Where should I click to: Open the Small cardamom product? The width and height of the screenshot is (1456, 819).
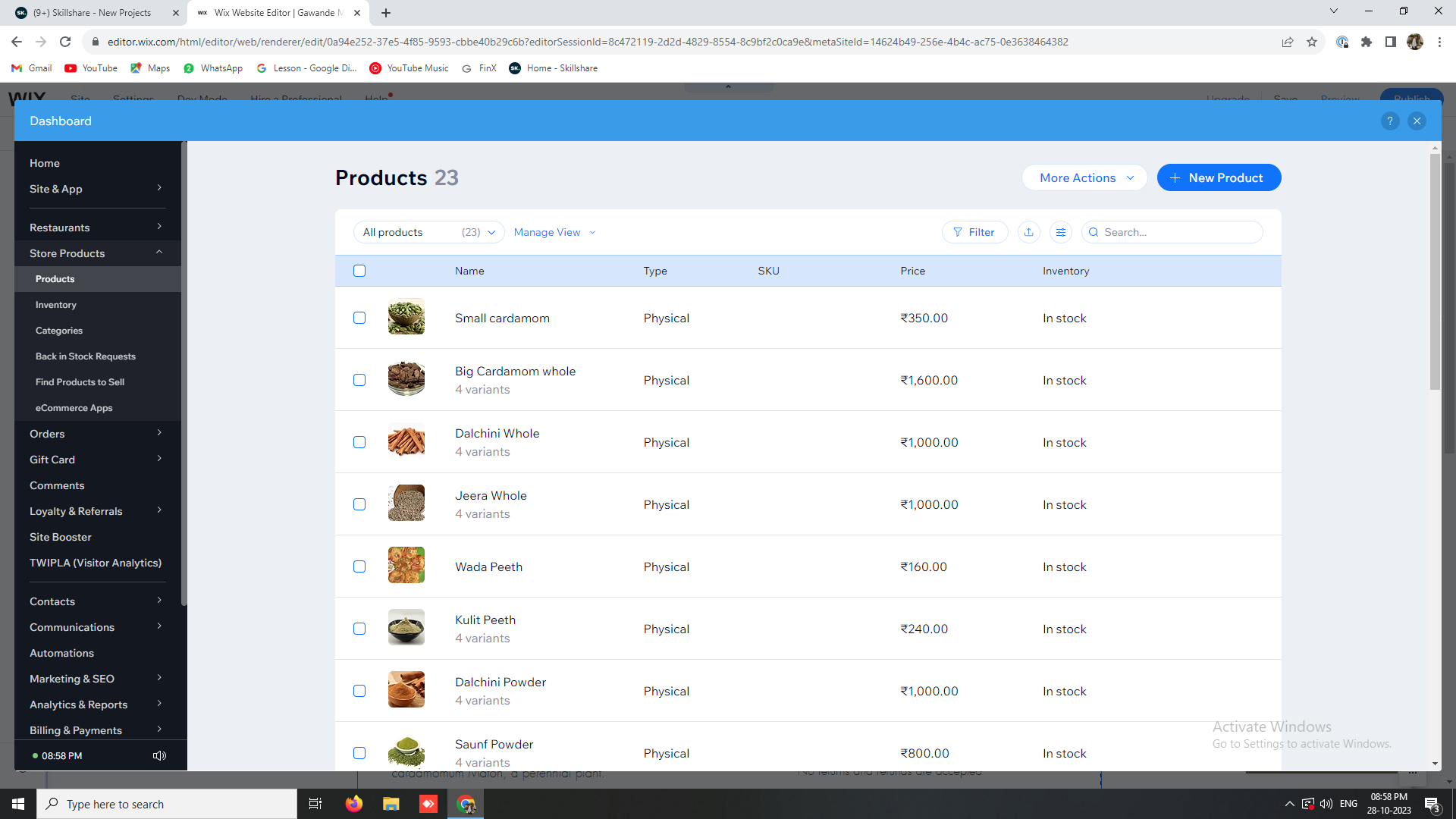(502, 318)
